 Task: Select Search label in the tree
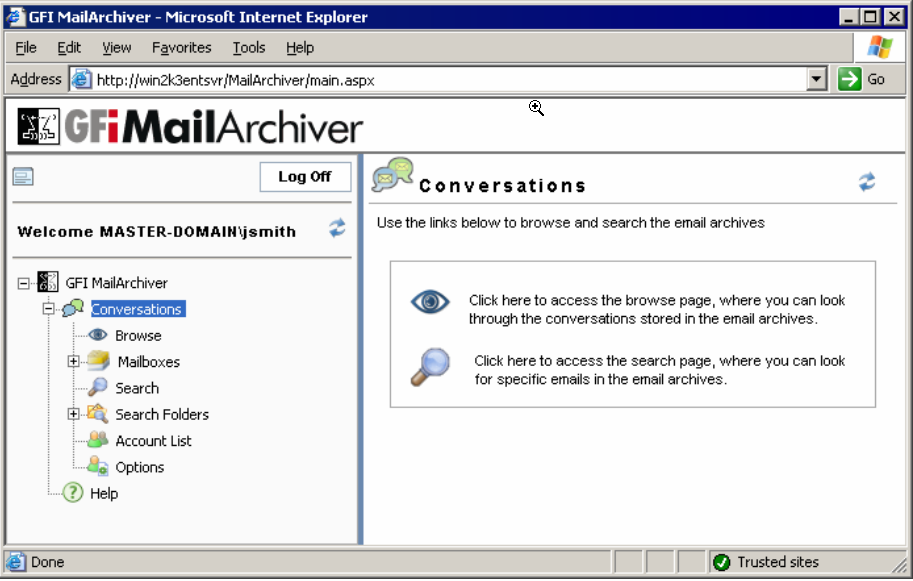[137, 388]
